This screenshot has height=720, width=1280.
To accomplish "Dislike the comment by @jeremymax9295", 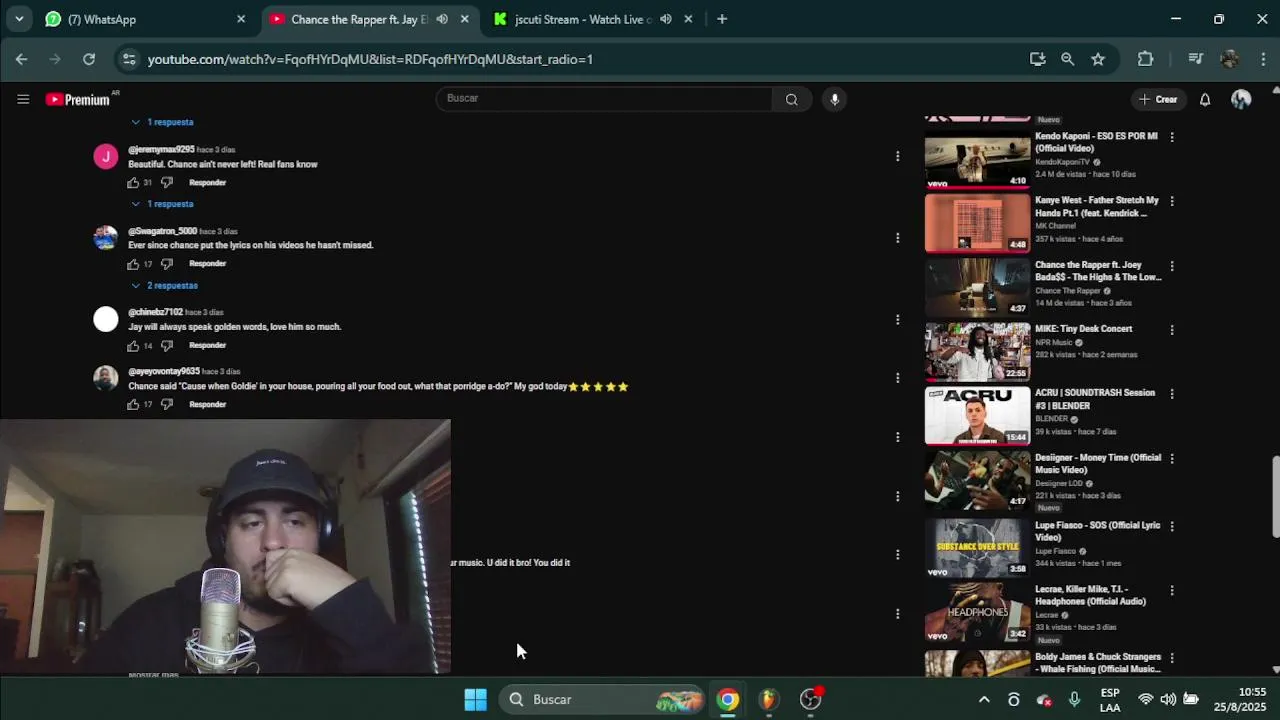I will (x=167, y=183).
